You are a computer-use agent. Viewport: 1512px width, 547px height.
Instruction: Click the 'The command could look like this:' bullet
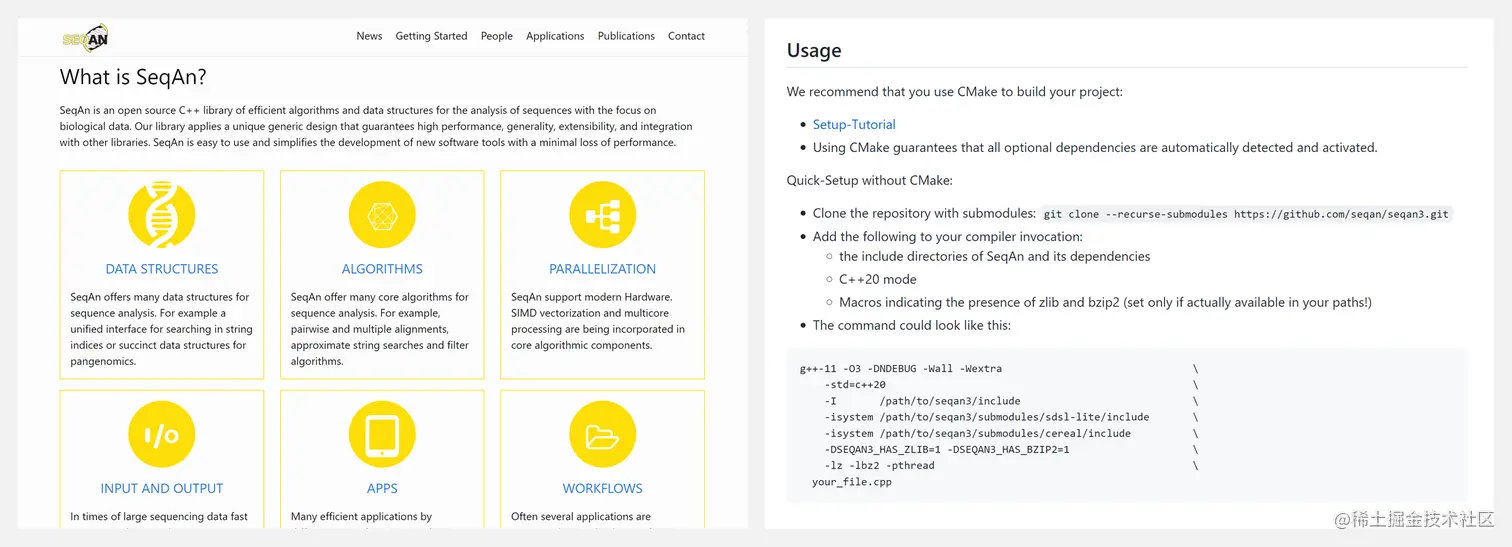coord(912,325)
